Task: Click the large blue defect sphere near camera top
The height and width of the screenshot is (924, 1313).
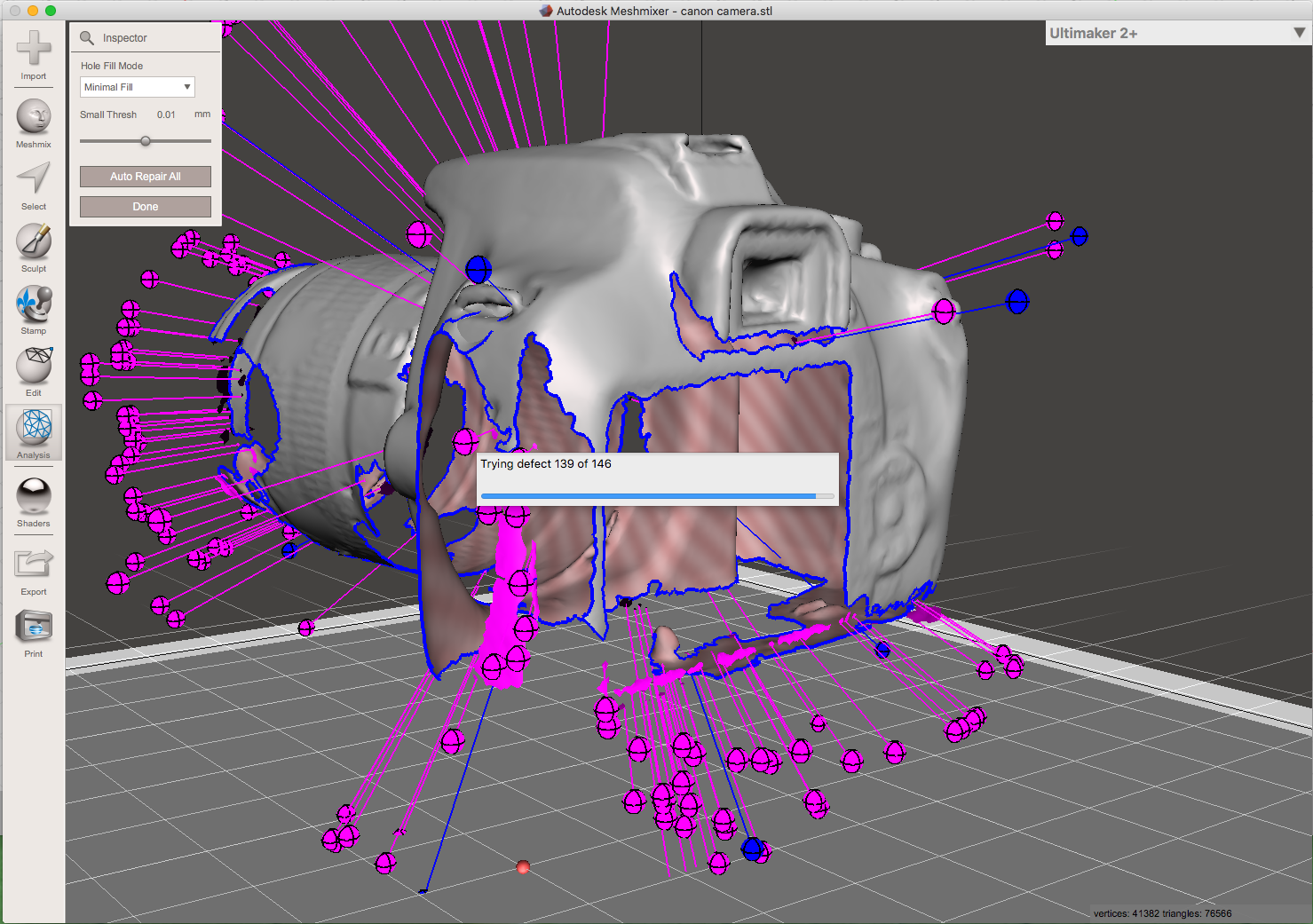Action: (479, 269)
